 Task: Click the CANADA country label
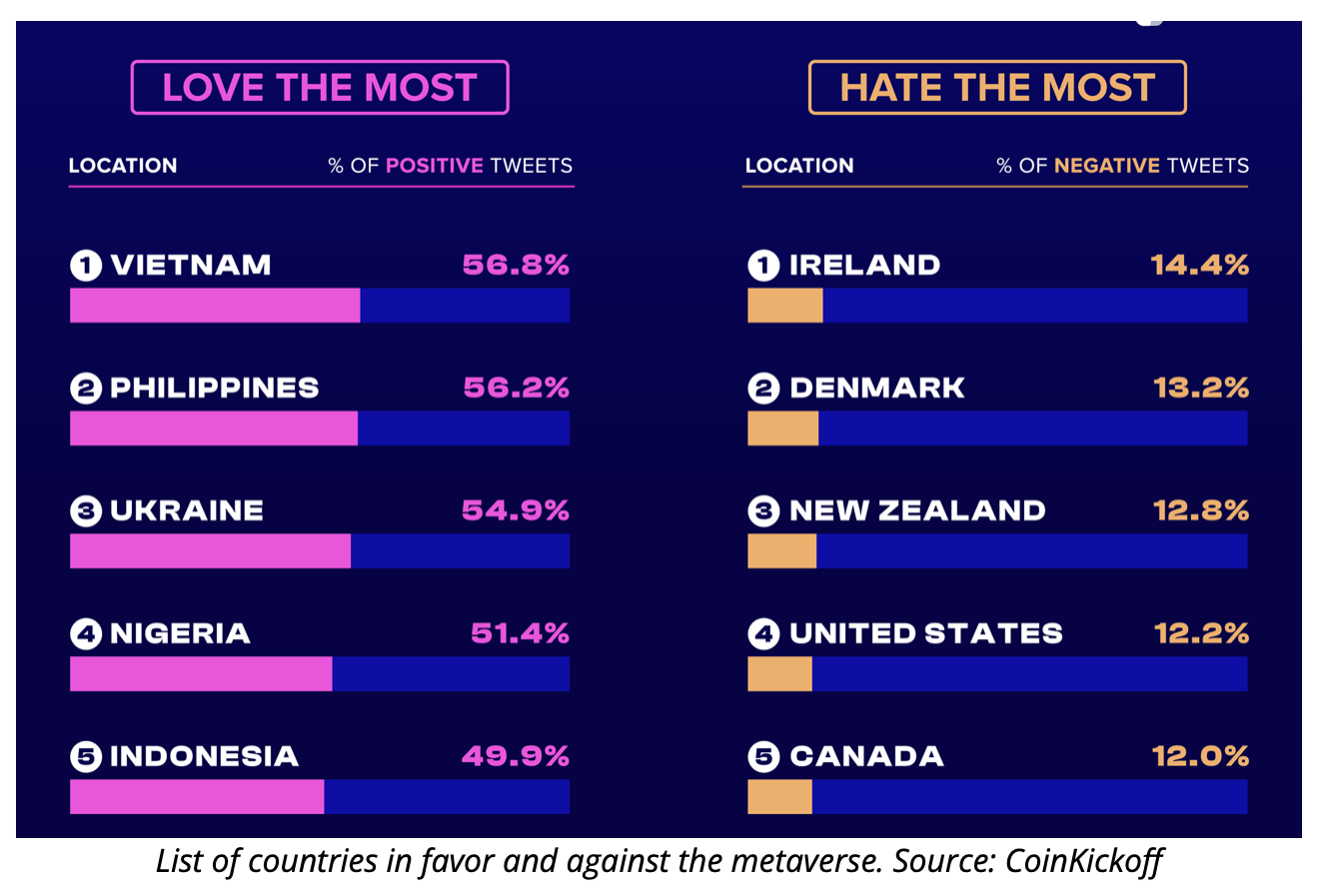[x=866, y=757]
